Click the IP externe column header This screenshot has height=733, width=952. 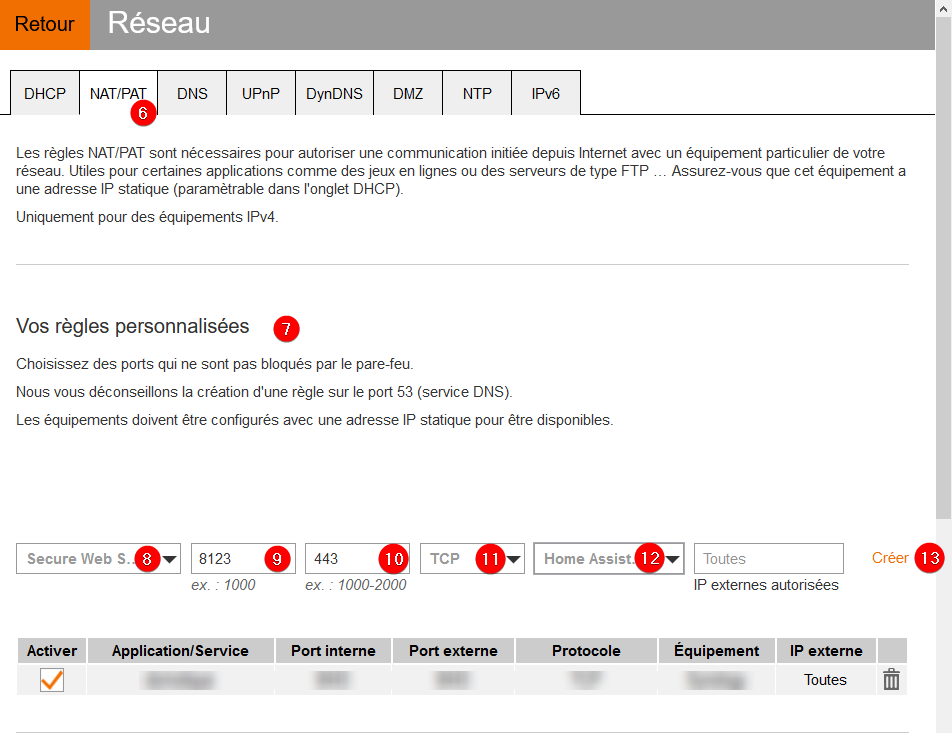coord(826,650)
